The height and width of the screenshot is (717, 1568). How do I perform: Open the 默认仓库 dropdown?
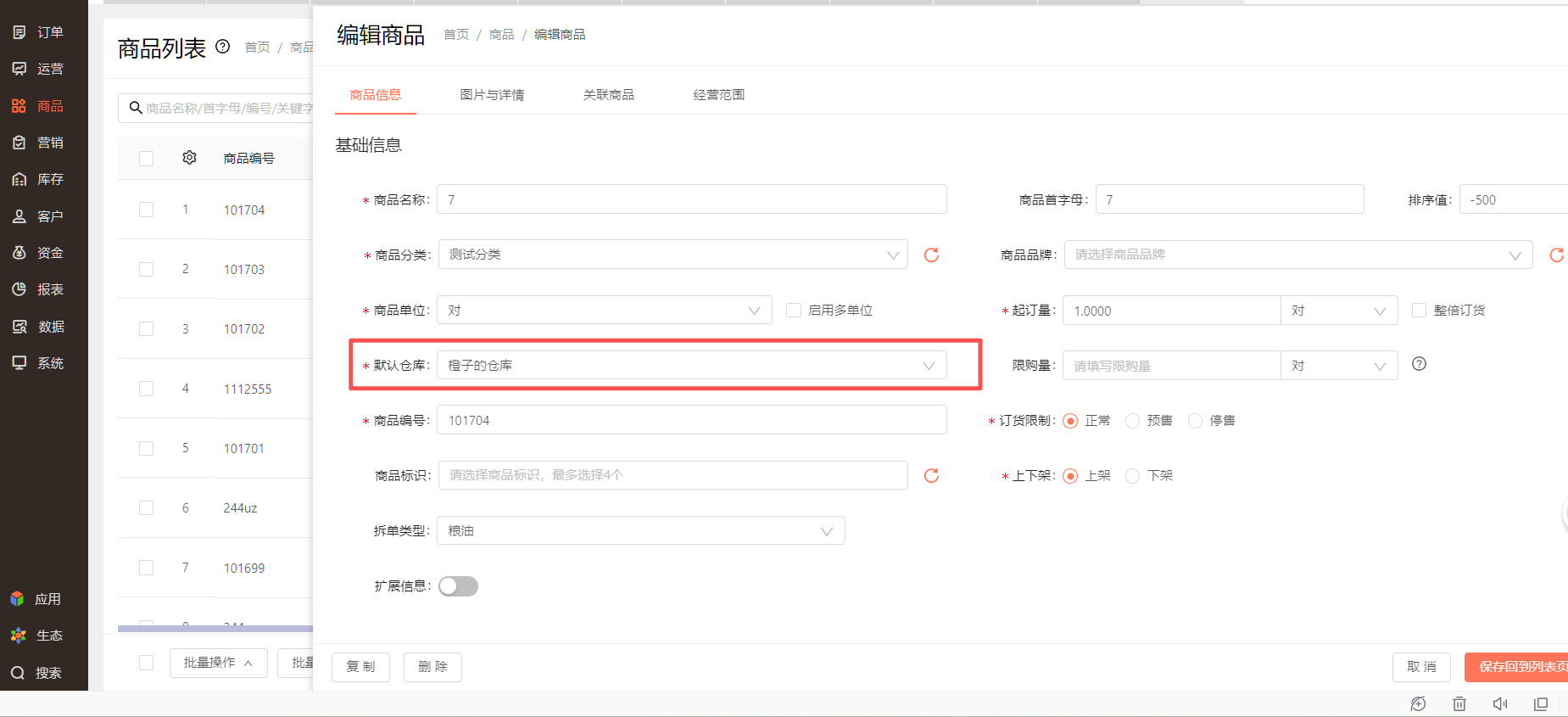[x=692, y=366]
